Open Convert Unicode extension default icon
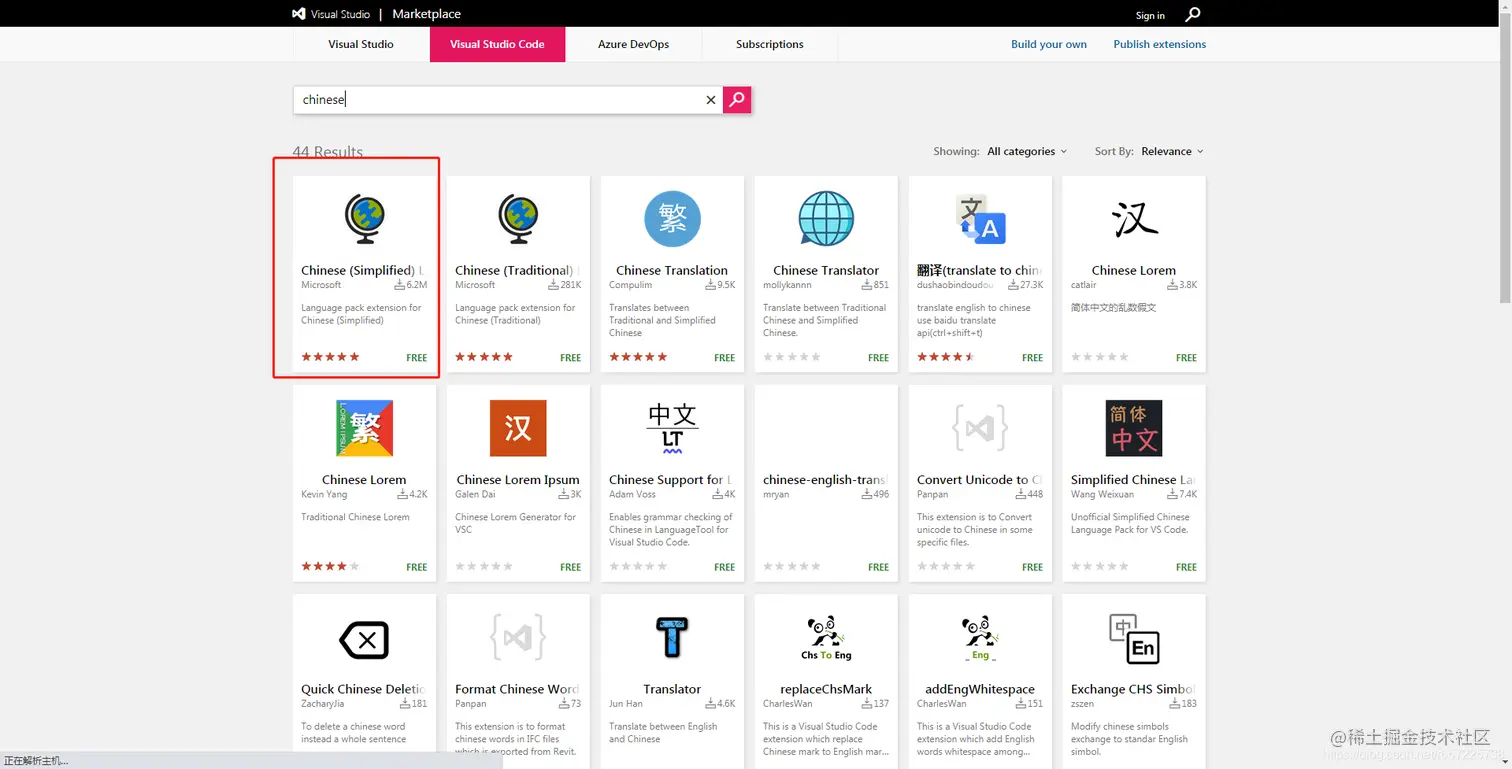Image resolution: width=1512 pixels, height=769 pixels. point(980,428)
